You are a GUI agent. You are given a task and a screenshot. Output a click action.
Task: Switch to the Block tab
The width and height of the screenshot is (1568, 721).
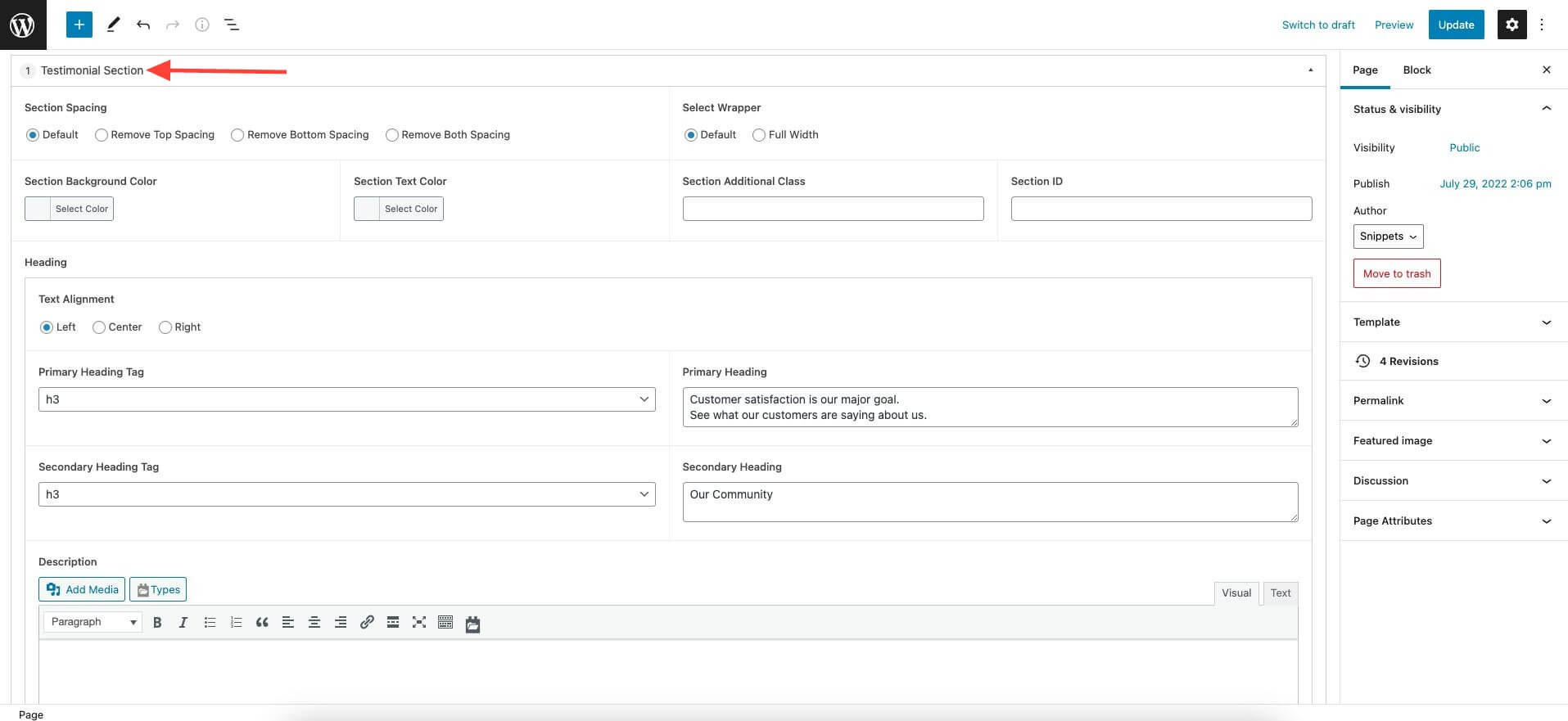pos(1417,70)
